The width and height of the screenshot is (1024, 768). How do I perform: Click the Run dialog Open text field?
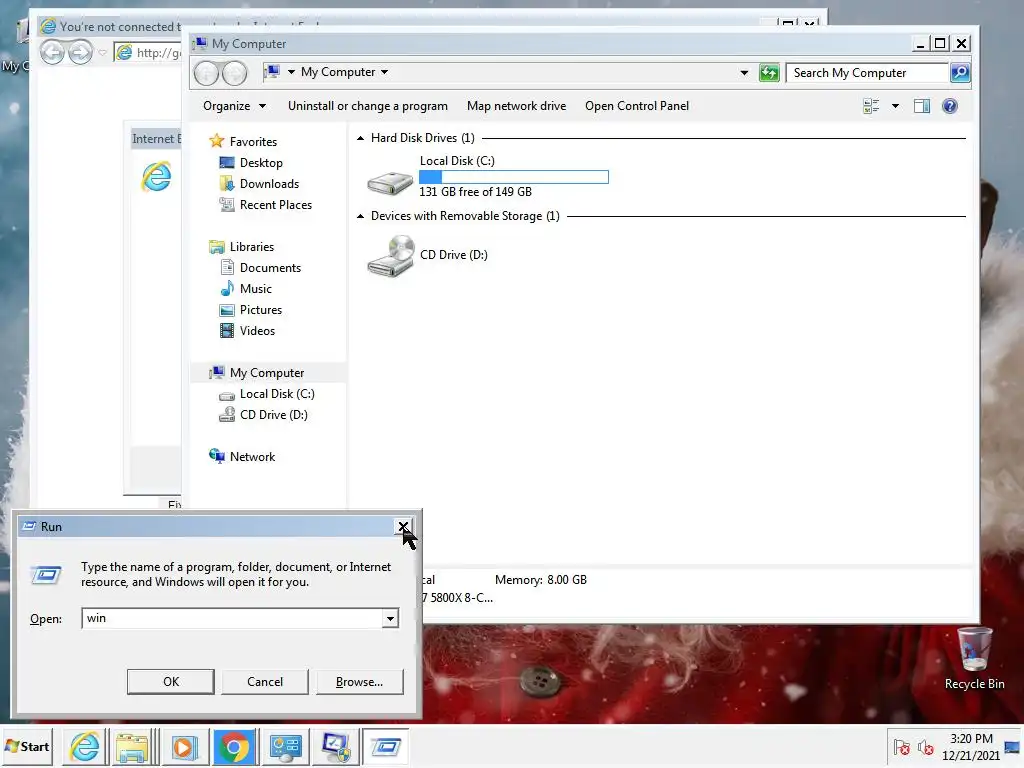coord(232,618)
